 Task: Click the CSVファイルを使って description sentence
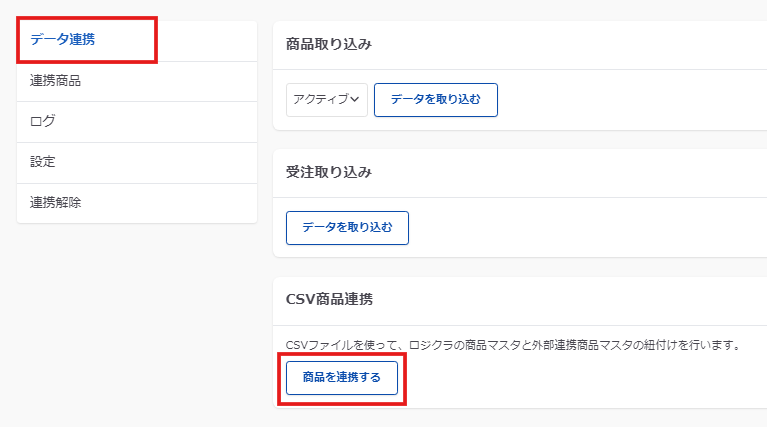(x=512, y=345)
